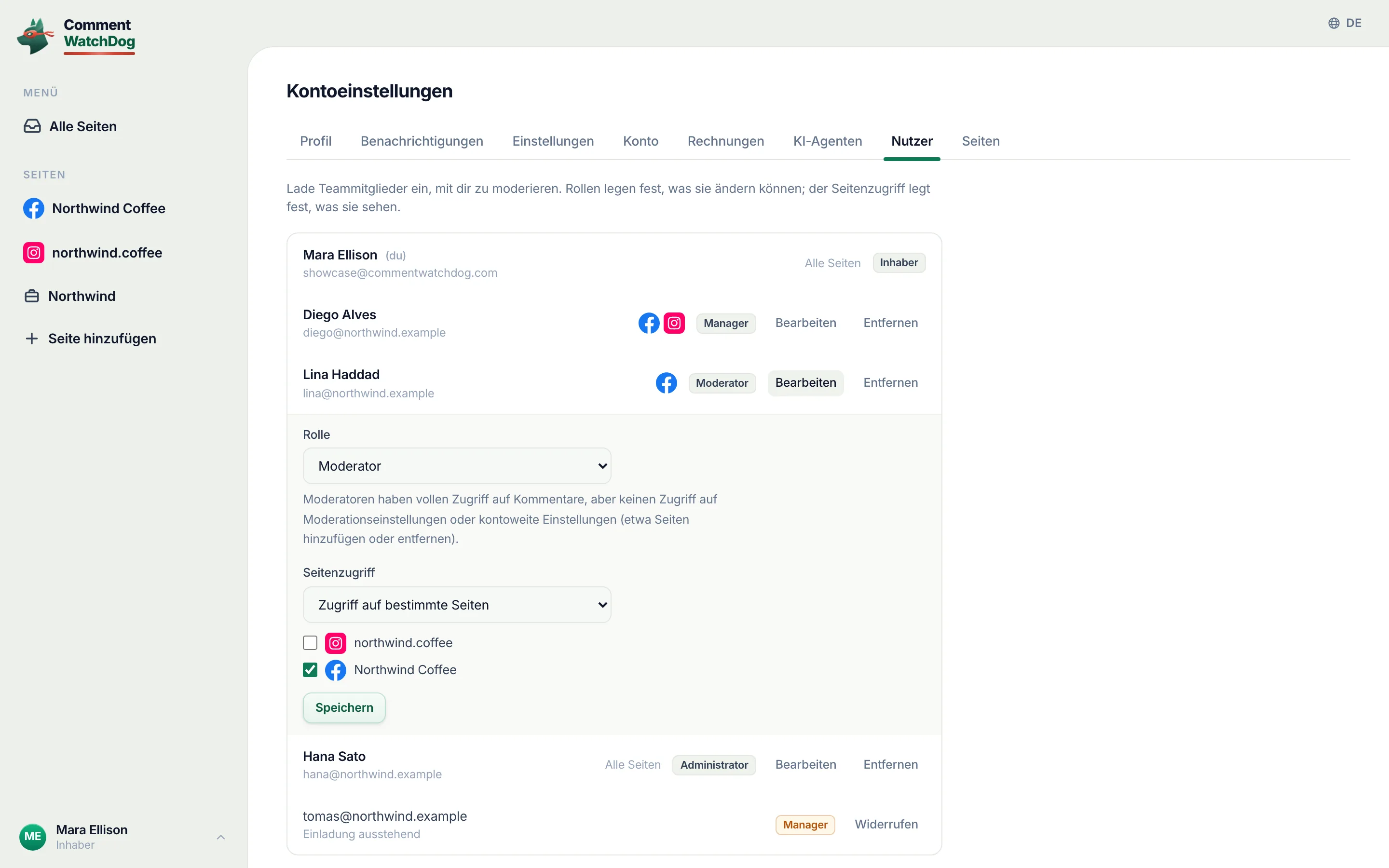Click the Instagram icon in Diego Alves row

point(674,323)
